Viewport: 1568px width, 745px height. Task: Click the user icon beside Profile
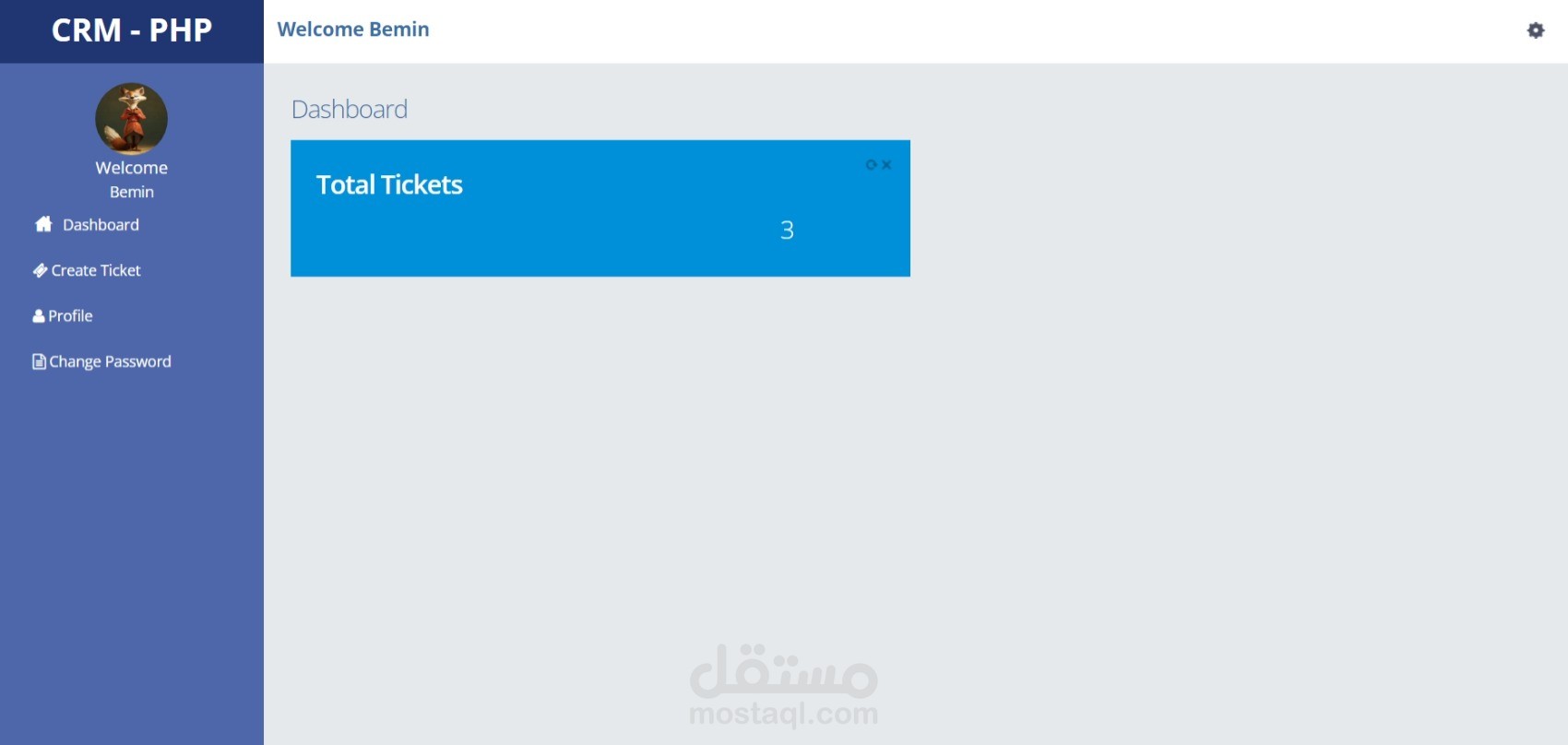pos(39,316)
